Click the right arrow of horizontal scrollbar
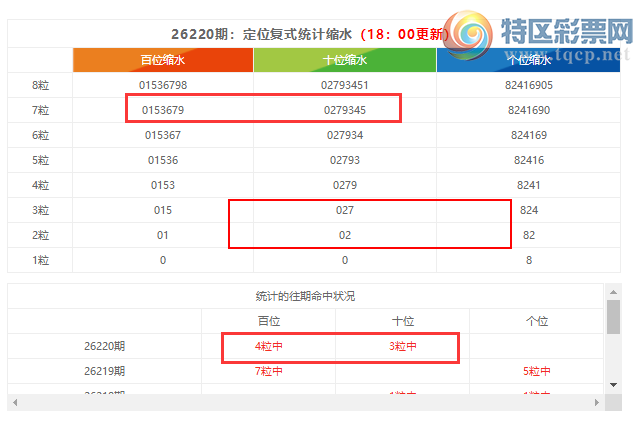 [x=597, y=403]
